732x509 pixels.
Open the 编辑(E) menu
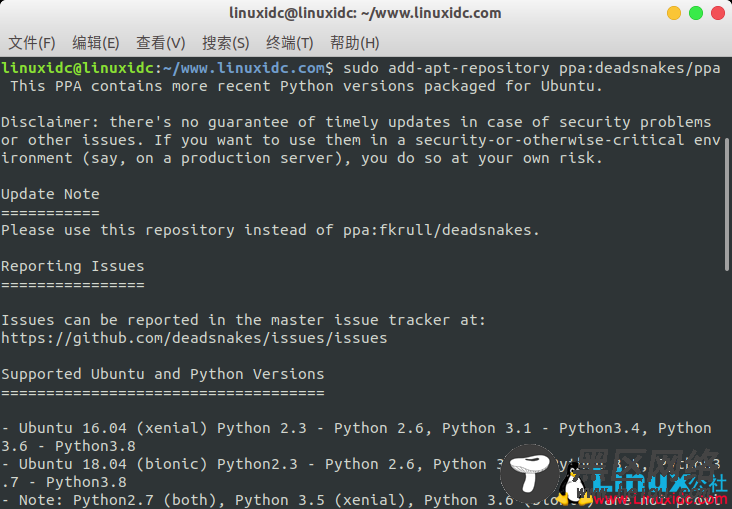(96, 43)
